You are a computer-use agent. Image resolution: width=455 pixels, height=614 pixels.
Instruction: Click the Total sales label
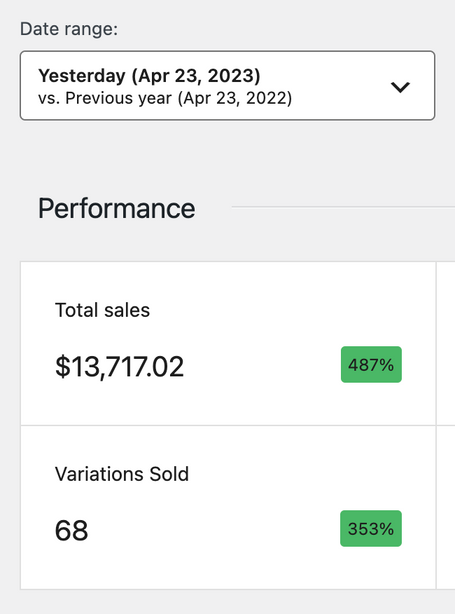102,310
